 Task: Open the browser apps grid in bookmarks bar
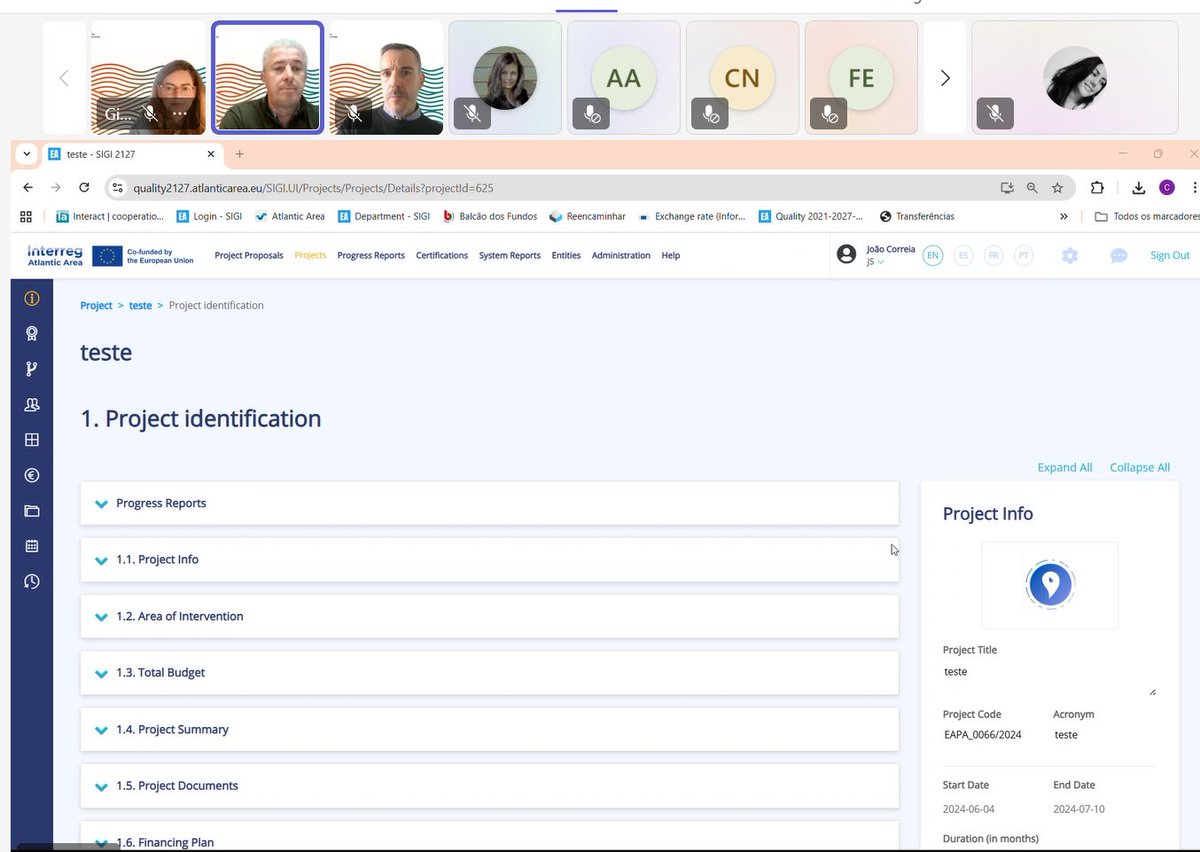point(26,216)
